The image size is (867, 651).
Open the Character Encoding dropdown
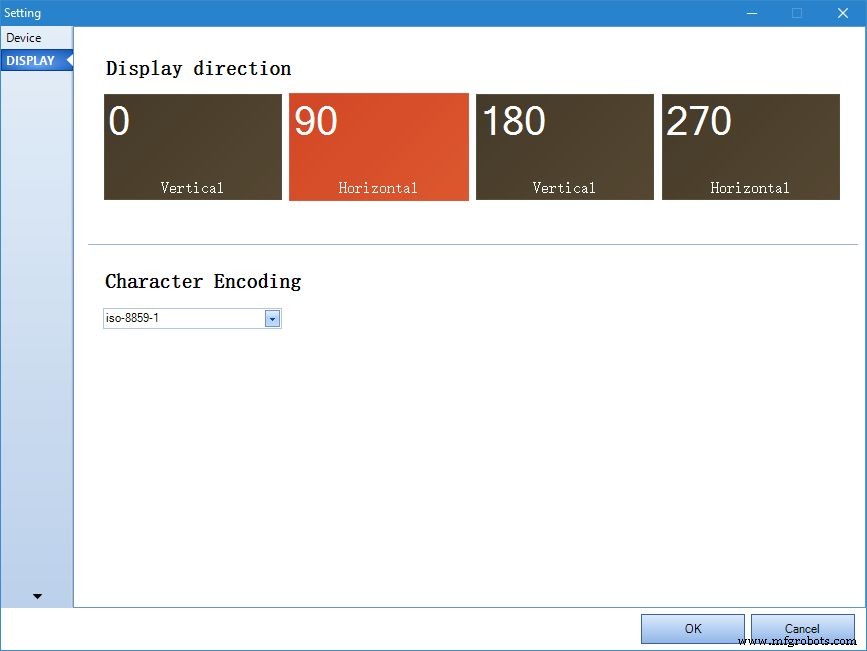click(272, 318)
